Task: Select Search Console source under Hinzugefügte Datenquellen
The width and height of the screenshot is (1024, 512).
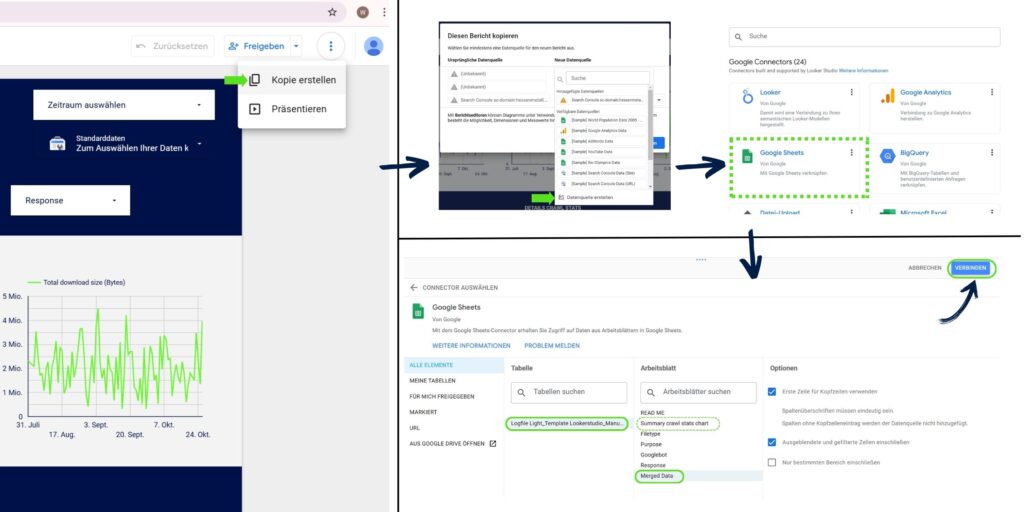Action: (x=601, y=100)
